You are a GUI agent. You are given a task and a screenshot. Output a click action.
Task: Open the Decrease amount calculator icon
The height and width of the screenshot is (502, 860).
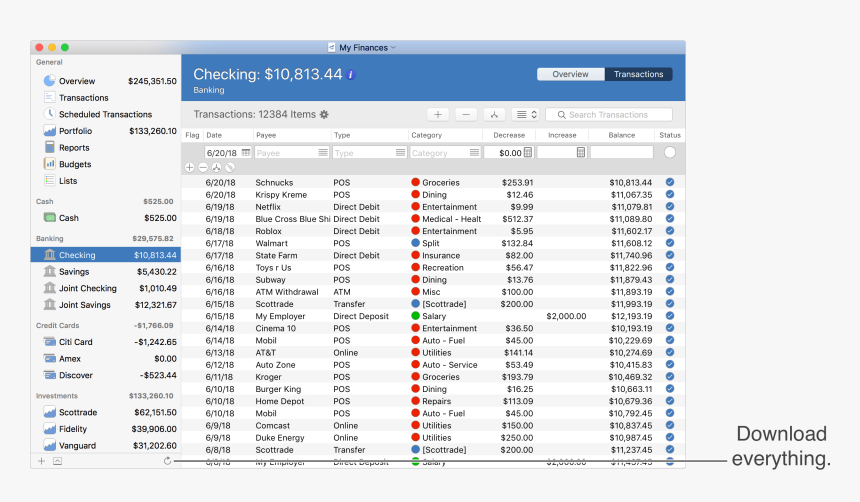point(528,153)
